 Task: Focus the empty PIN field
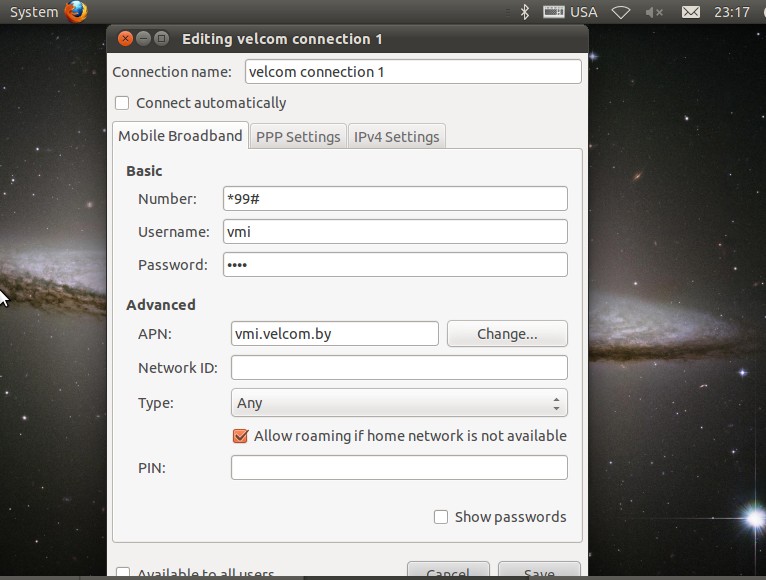[399, 468]
